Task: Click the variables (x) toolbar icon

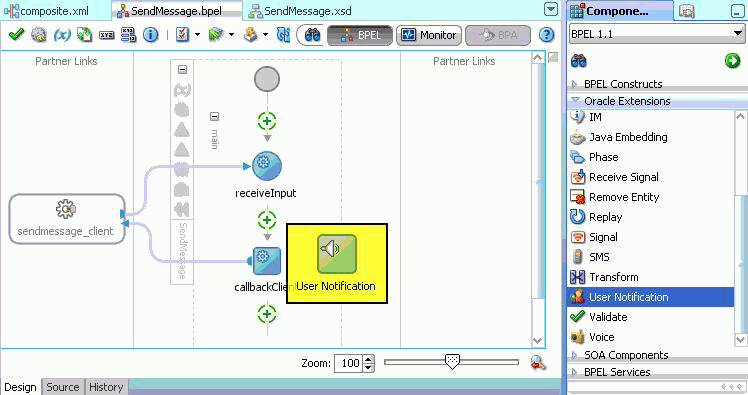Action: pyautogui.click(x=62, y=35)
